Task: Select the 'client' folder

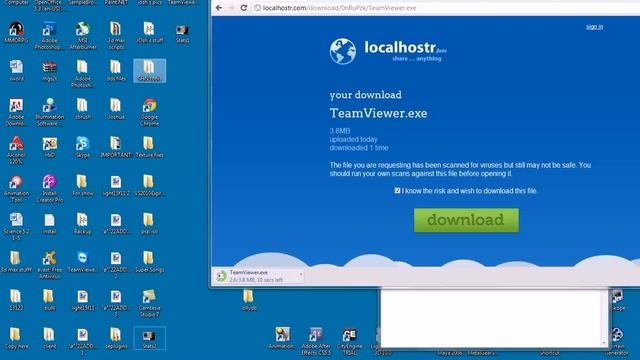Action: click(x=49, y=338)
